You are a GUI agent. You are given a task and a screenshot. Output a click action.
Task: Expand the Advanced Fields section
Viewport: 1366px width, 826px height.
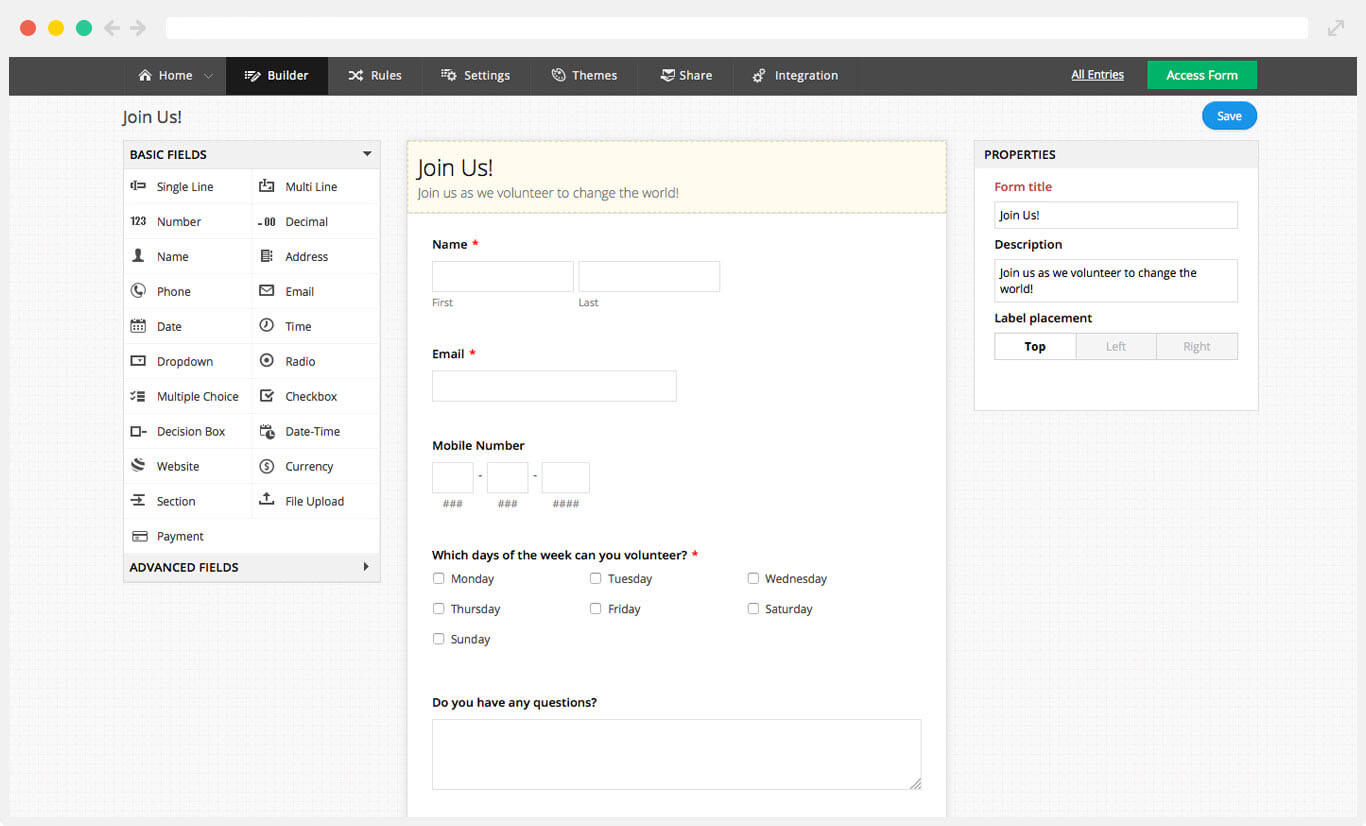(x=251, y=567)
